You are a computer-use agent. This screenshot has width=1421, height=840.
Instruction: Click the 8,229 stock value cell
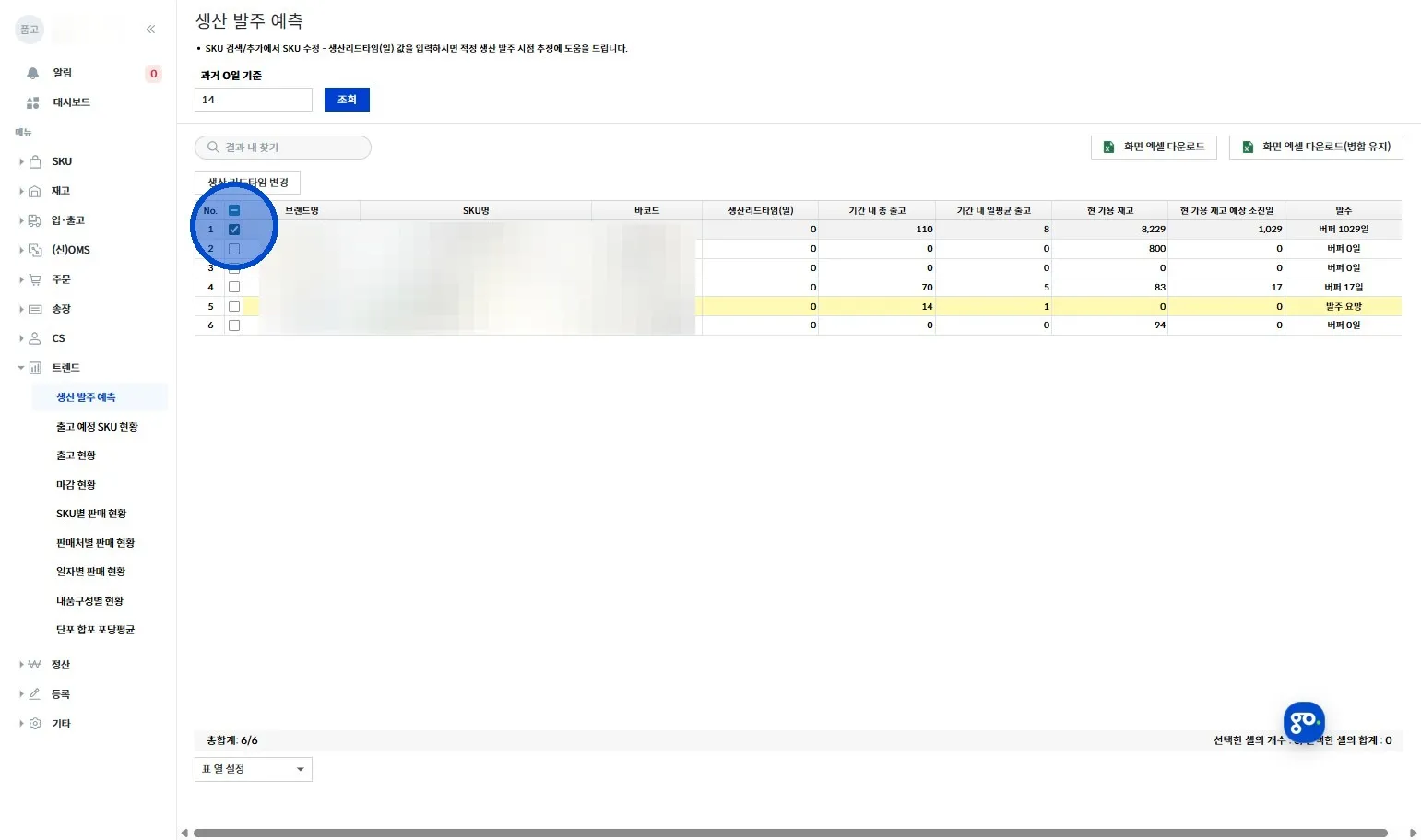click(x=1110, y=230)
